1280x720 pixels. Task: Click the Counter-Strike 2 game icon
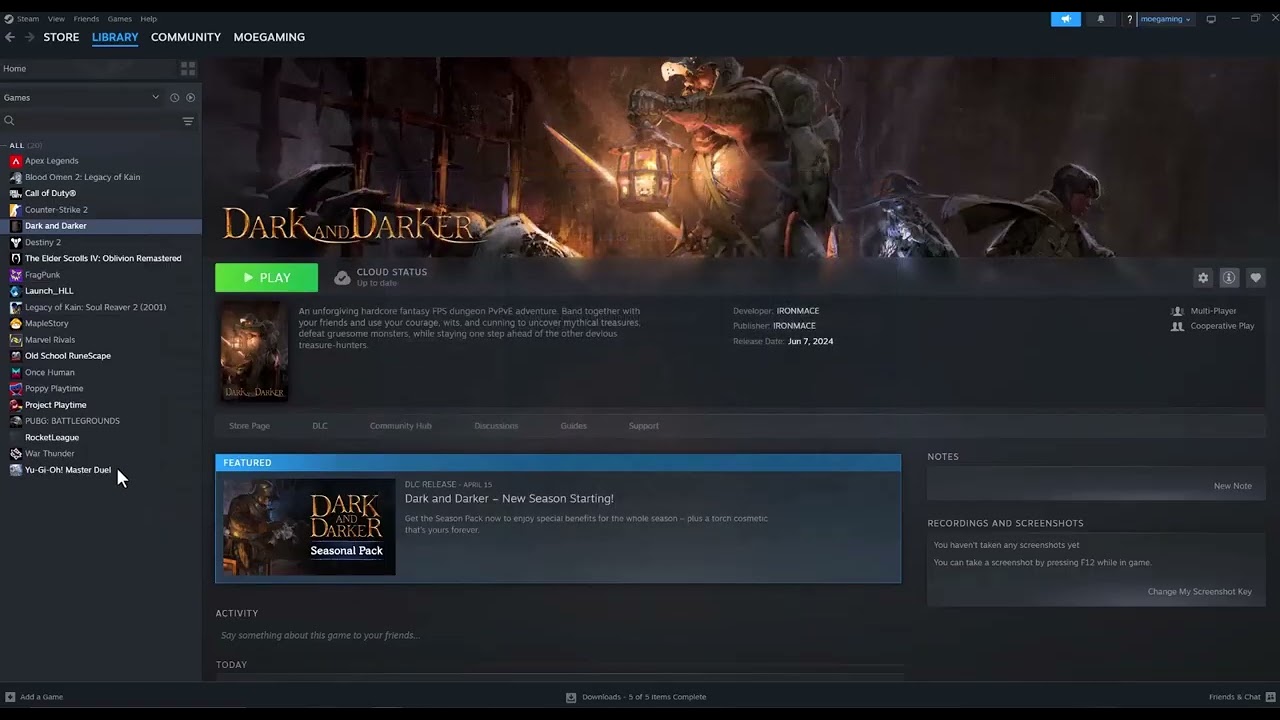[x=16, y=210]
